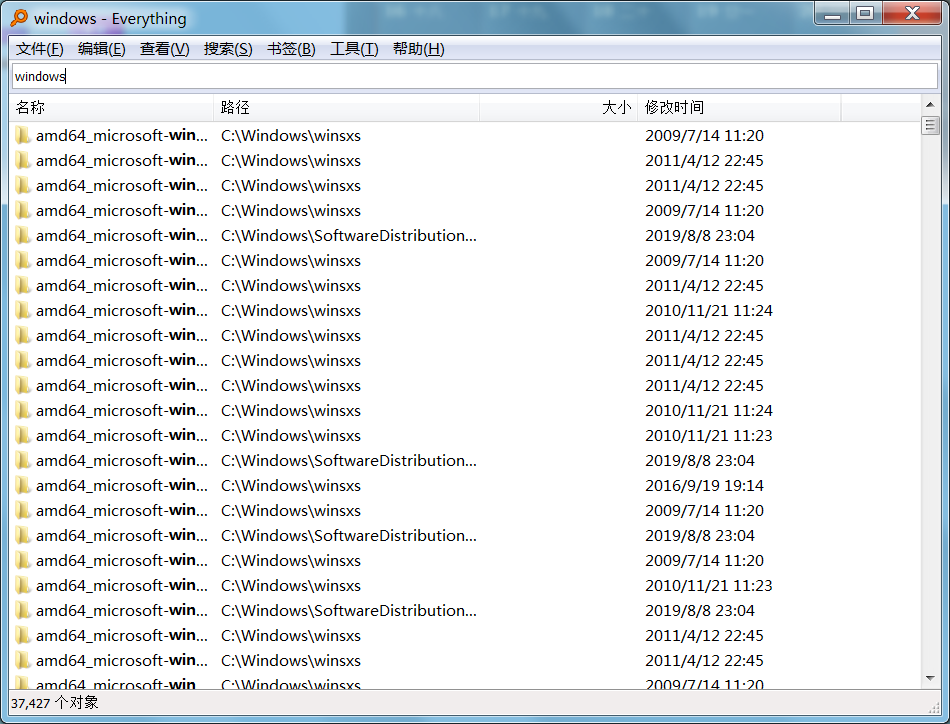Click folder icon of the 2016/9/19 19:14 row

(x=22, y=485)
